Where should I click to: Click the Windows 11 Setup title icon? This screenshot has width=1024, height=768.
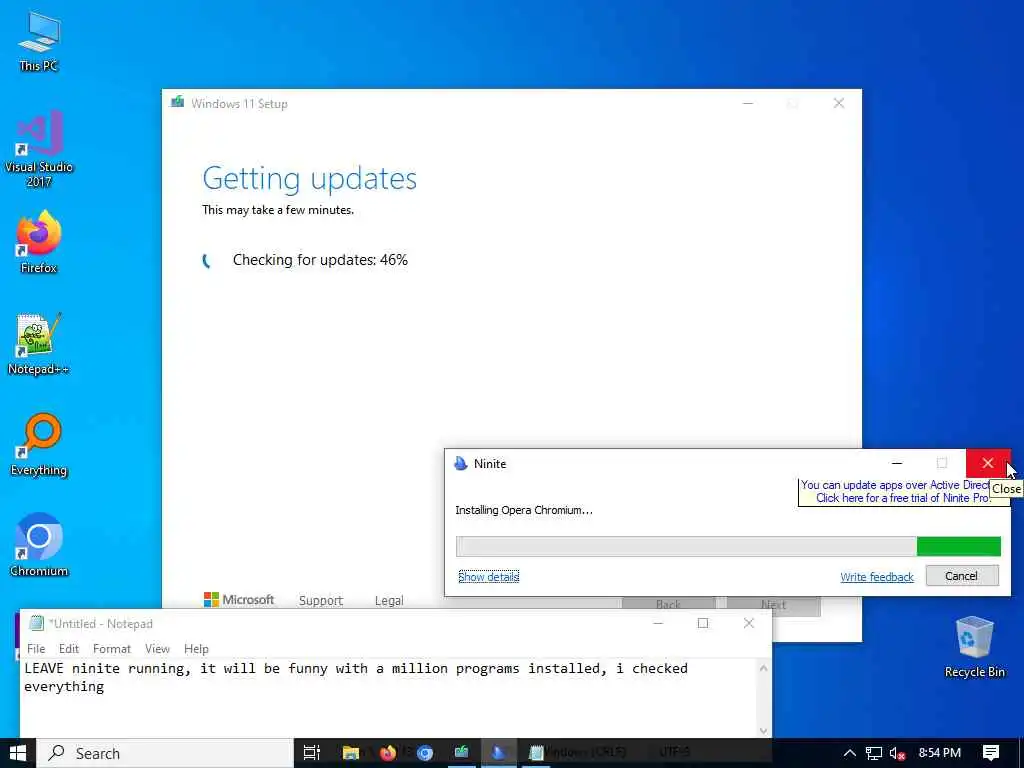click(177, 103)
